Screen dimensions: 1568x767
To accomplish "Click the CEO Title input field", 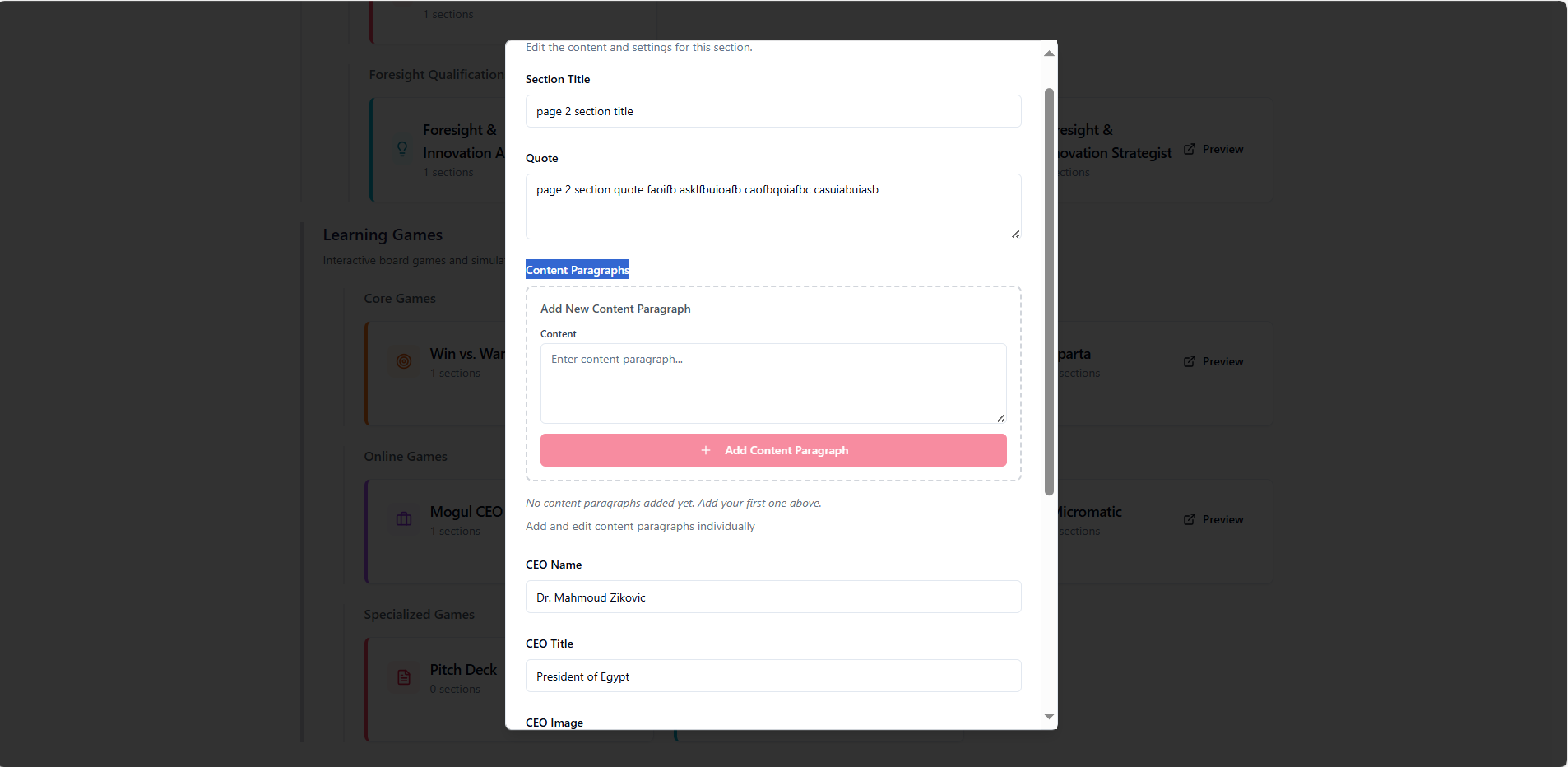I will pos(773,676).
